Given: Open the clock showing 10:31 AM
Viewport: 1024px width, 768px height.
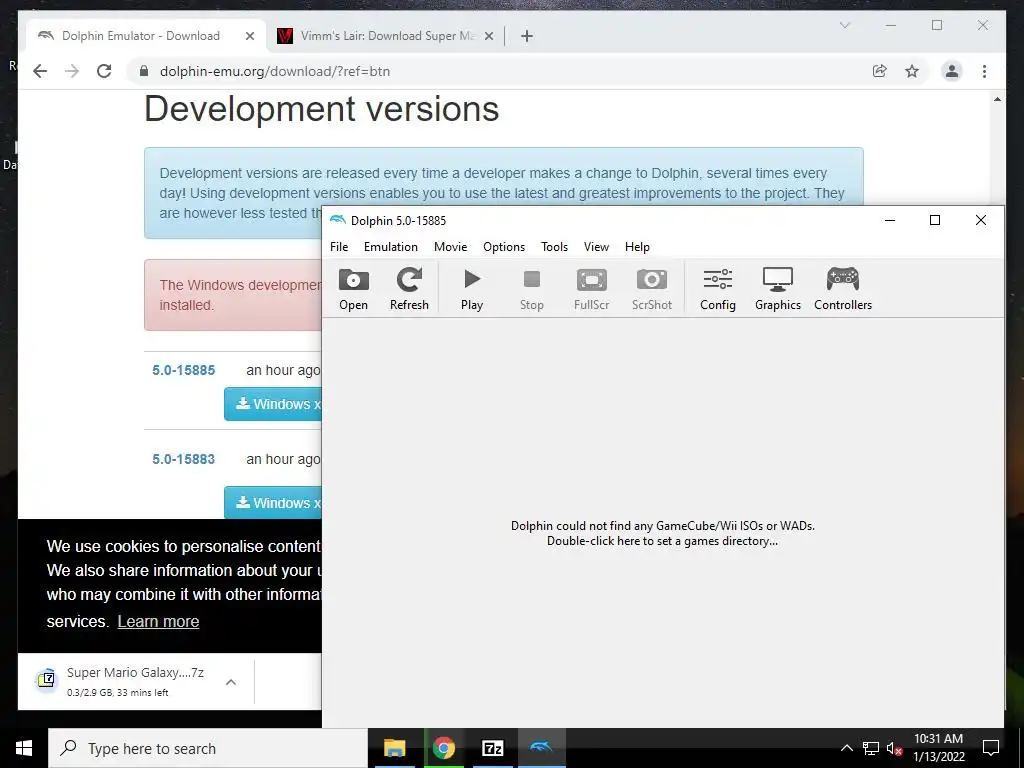Looking at the screenshot, I should (x=938, y=748).
